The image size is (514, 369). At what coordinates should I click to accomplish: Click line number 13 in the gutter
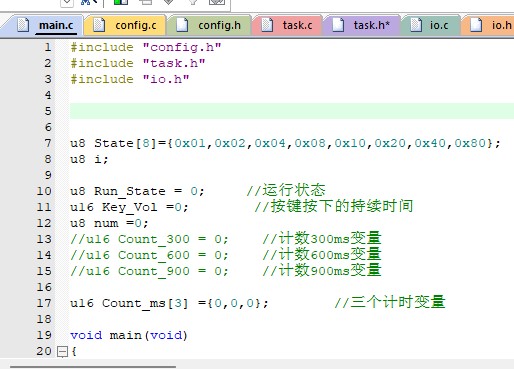click(x=44, y=239)
